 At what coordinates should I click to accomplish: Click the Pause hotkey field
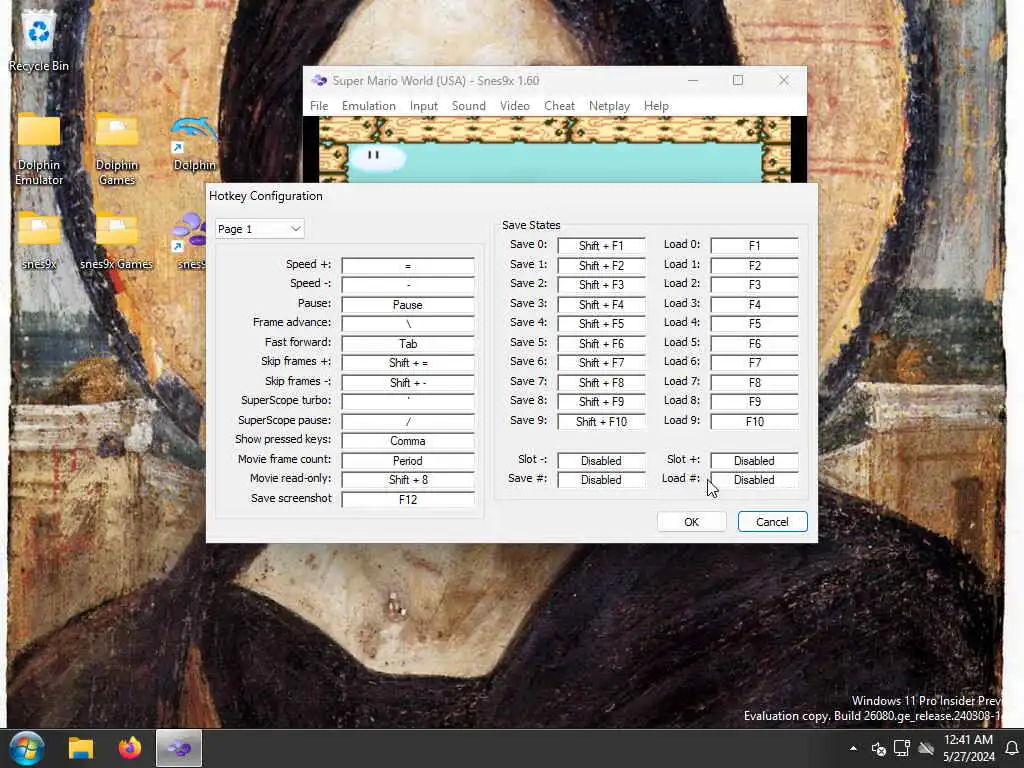tap(408, 305)
